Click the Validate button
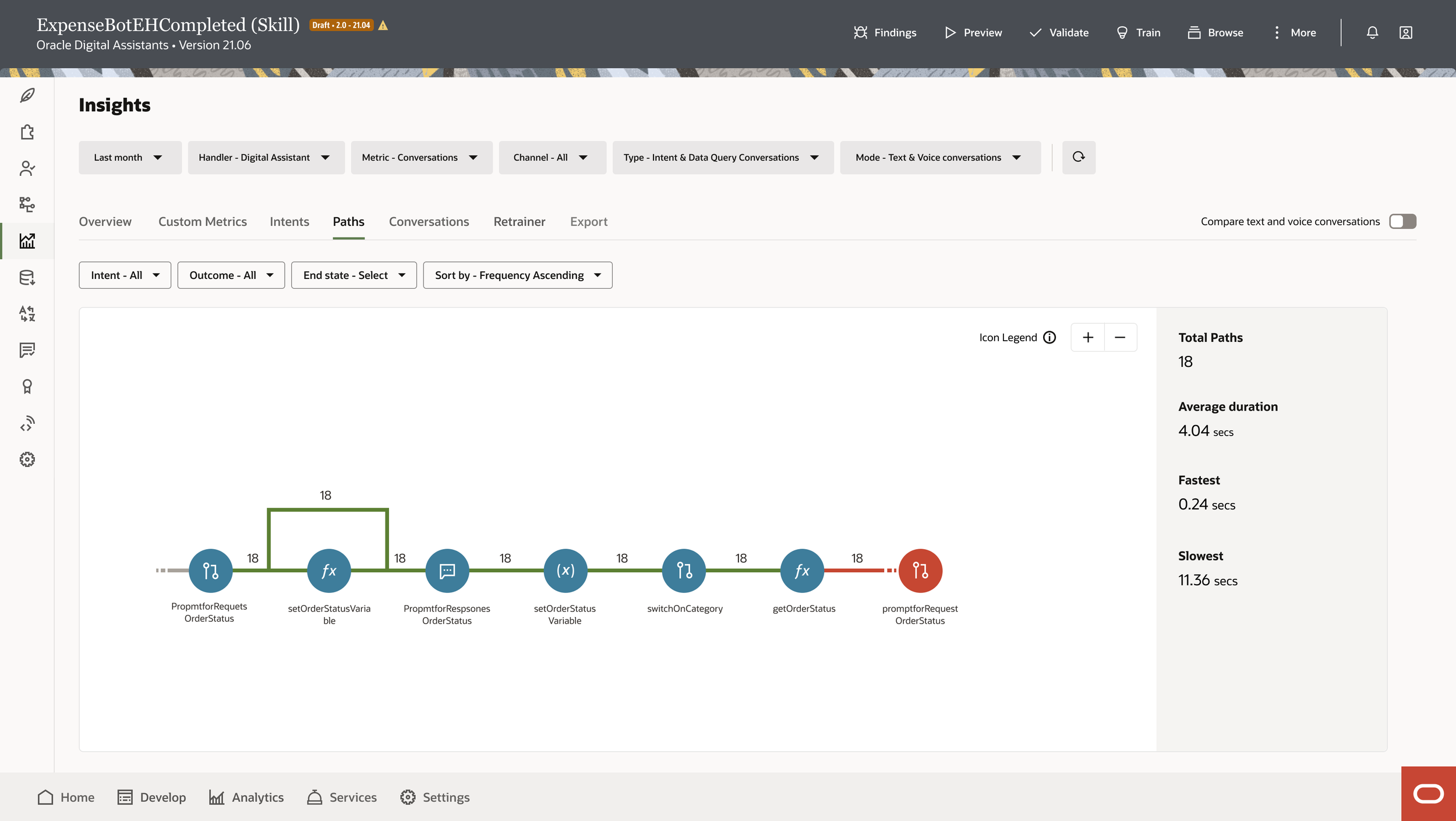 point(1059,33)
